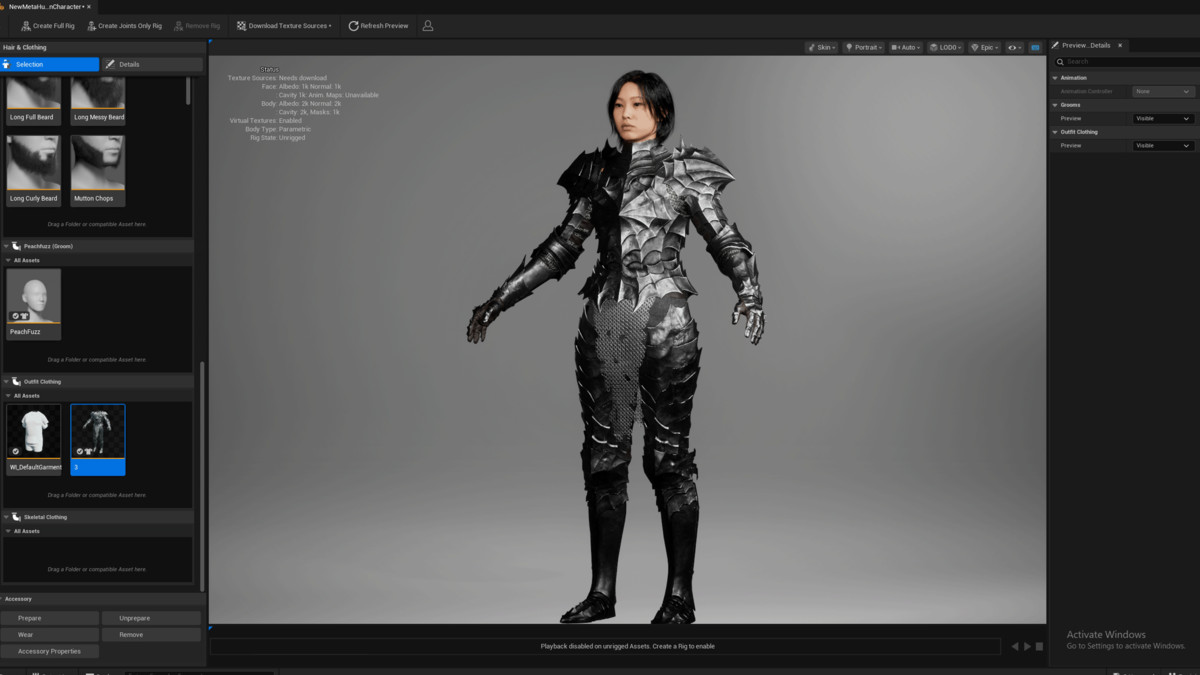1200x675 pixels.
Task: Click the user account silhouette icon
Action: click(x=428, y=26)
